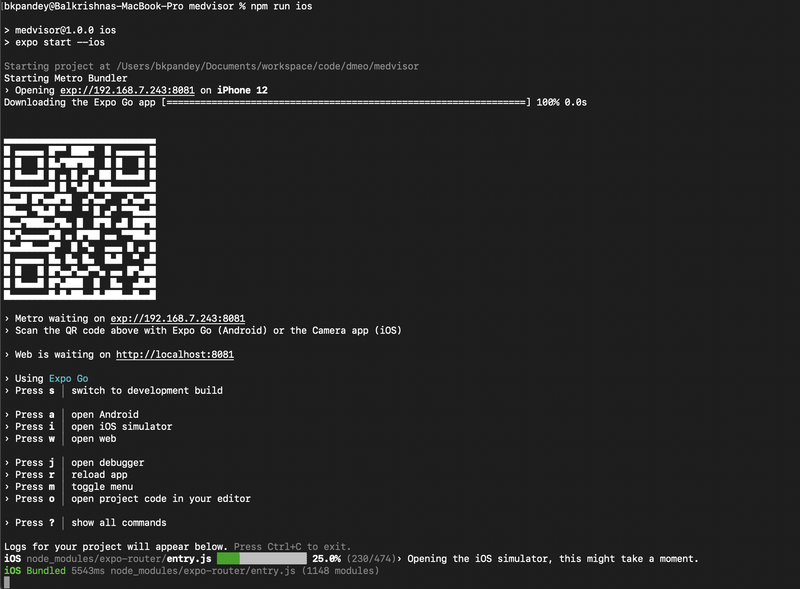The image size is (800, 589).
Task: Click the terminal cursor block at bottom
Action: pos(7,582)
